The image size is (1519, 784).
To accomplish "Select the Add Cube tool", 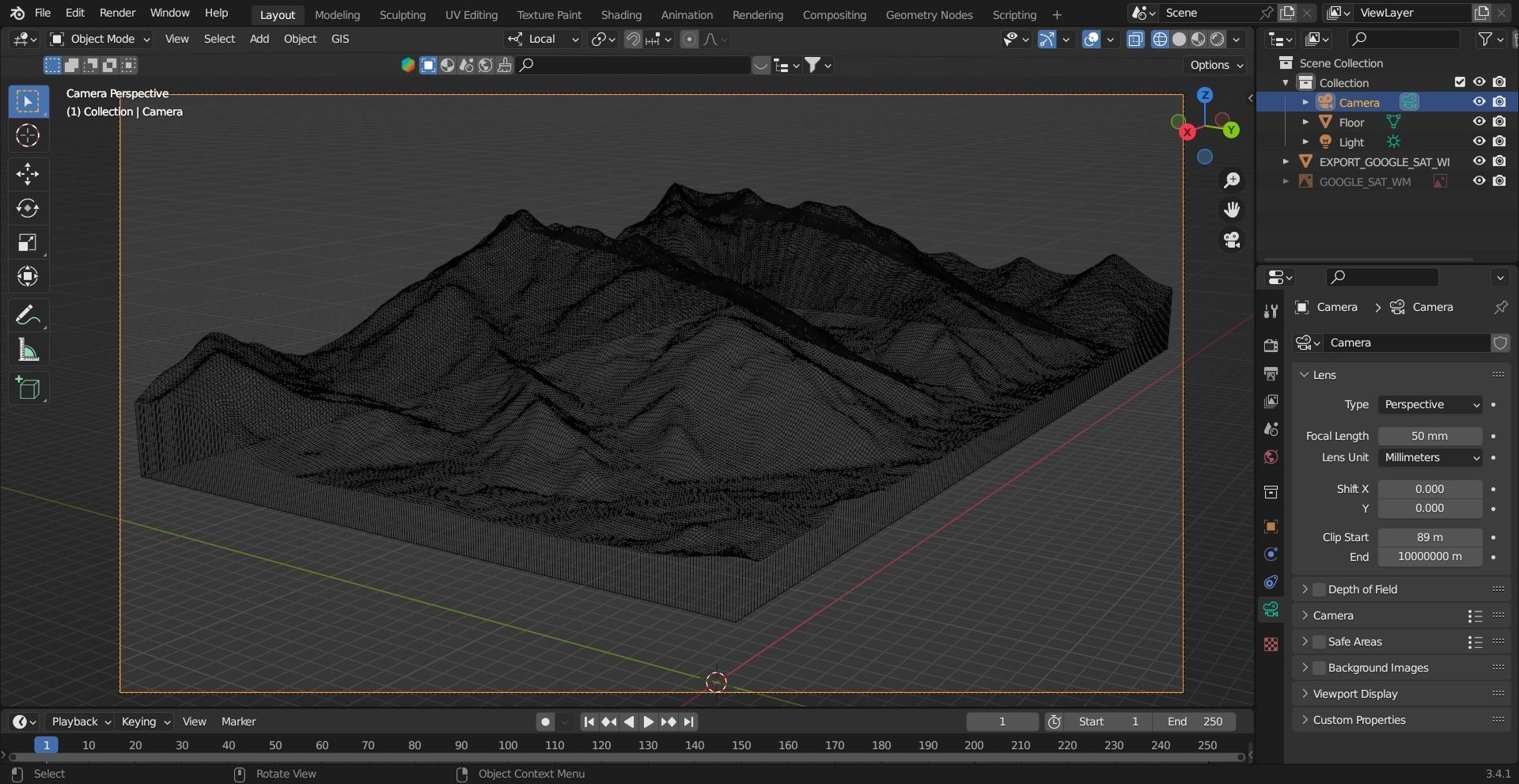I will tap(28, 388).
